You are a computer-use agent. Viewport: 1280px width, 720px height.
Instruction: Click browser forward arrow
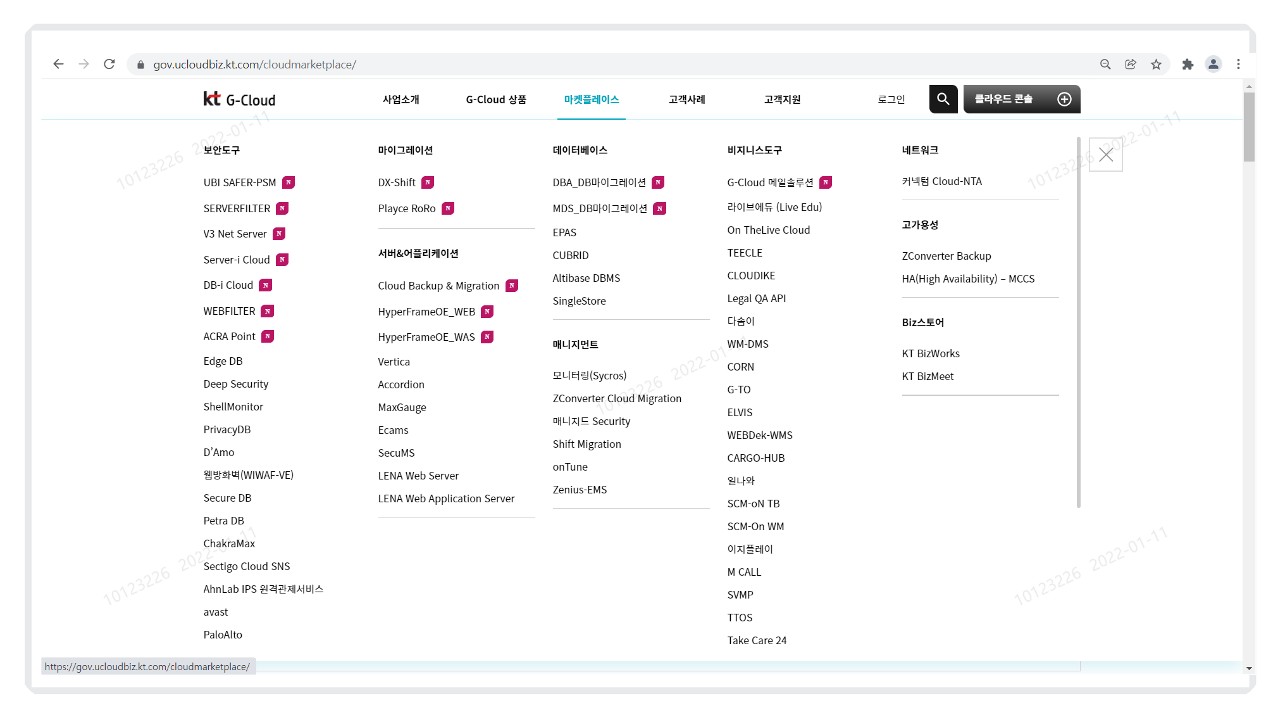(x=84, y=64)
